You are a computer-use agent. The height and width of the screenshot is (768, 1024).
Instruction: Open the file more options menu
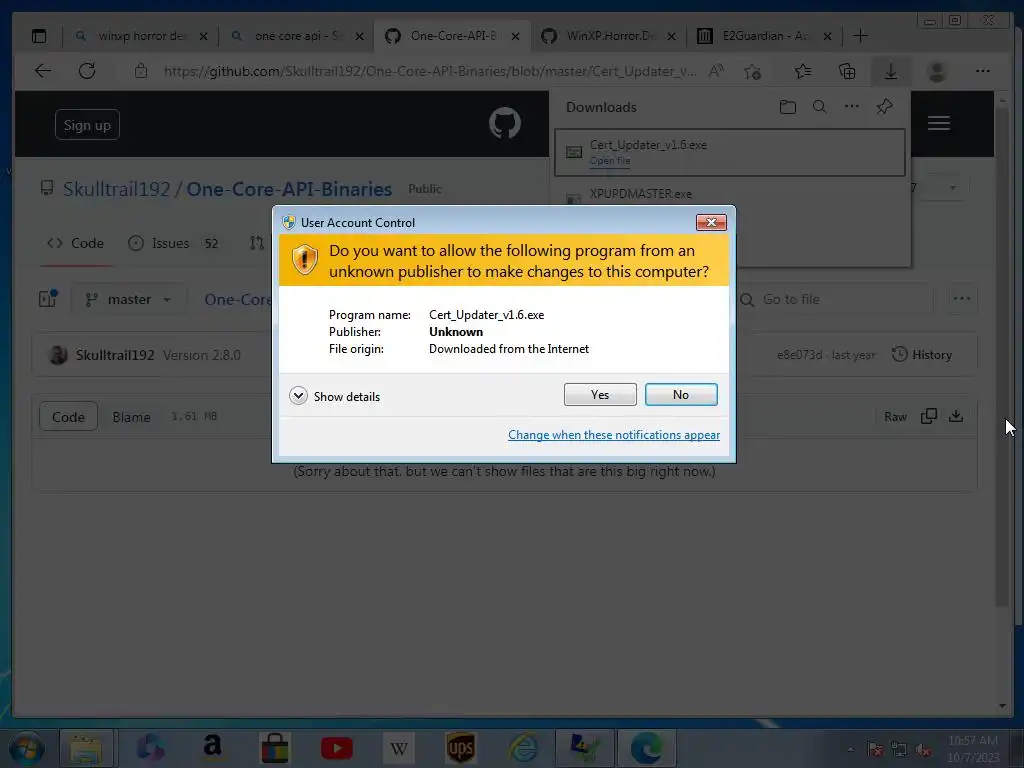tap(961, 299)
